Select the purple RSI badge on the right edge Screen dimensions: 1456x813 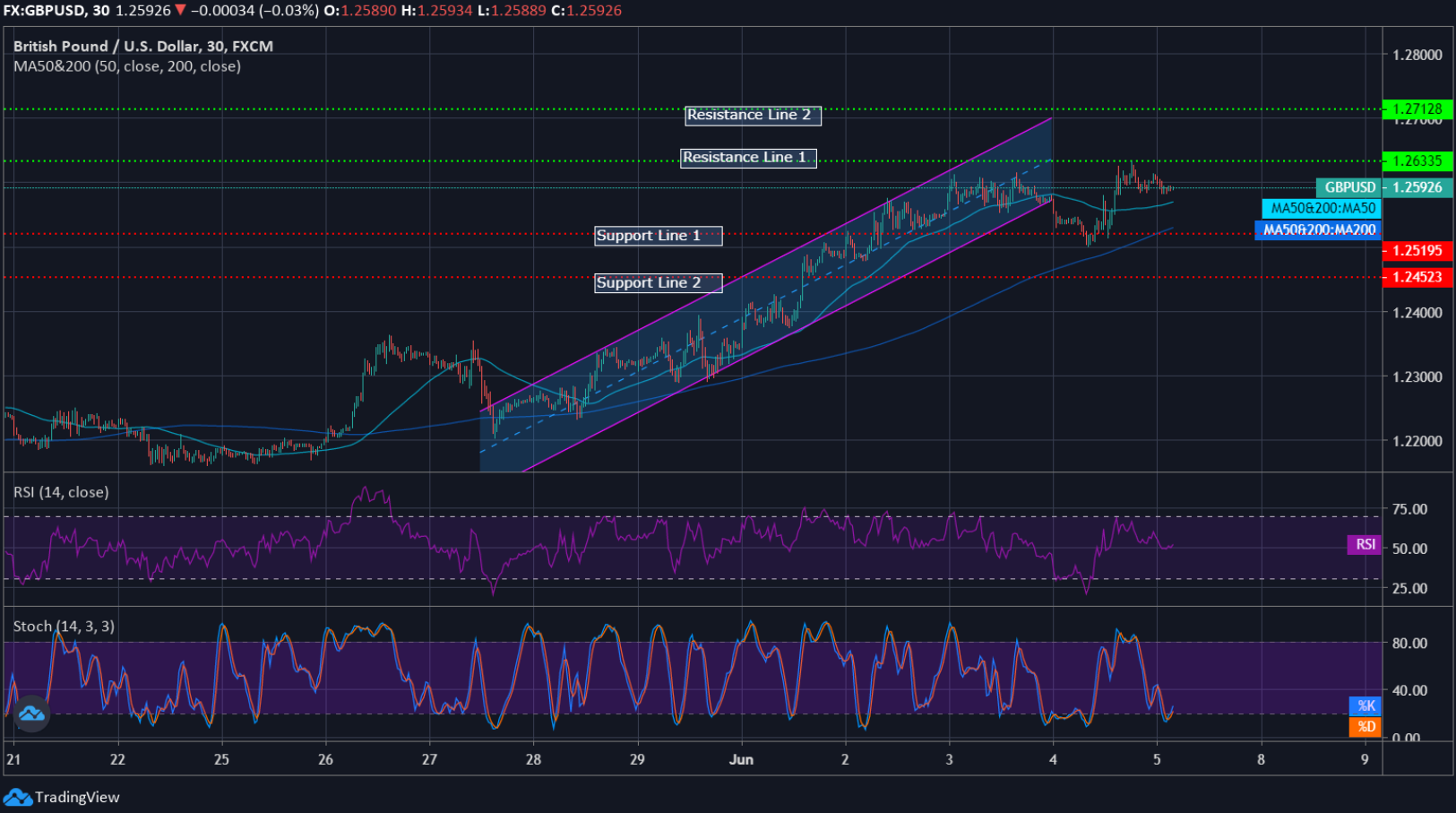click(1363, 545)
